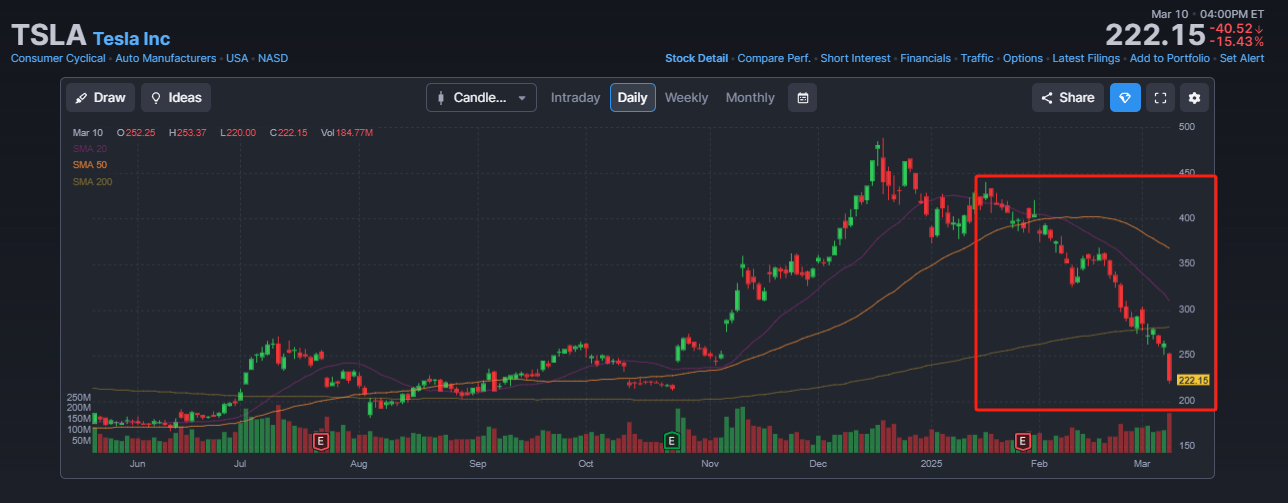Open Stock Detail link
Viewport: 1288px width, 503px height.
(x=697, y=58)
